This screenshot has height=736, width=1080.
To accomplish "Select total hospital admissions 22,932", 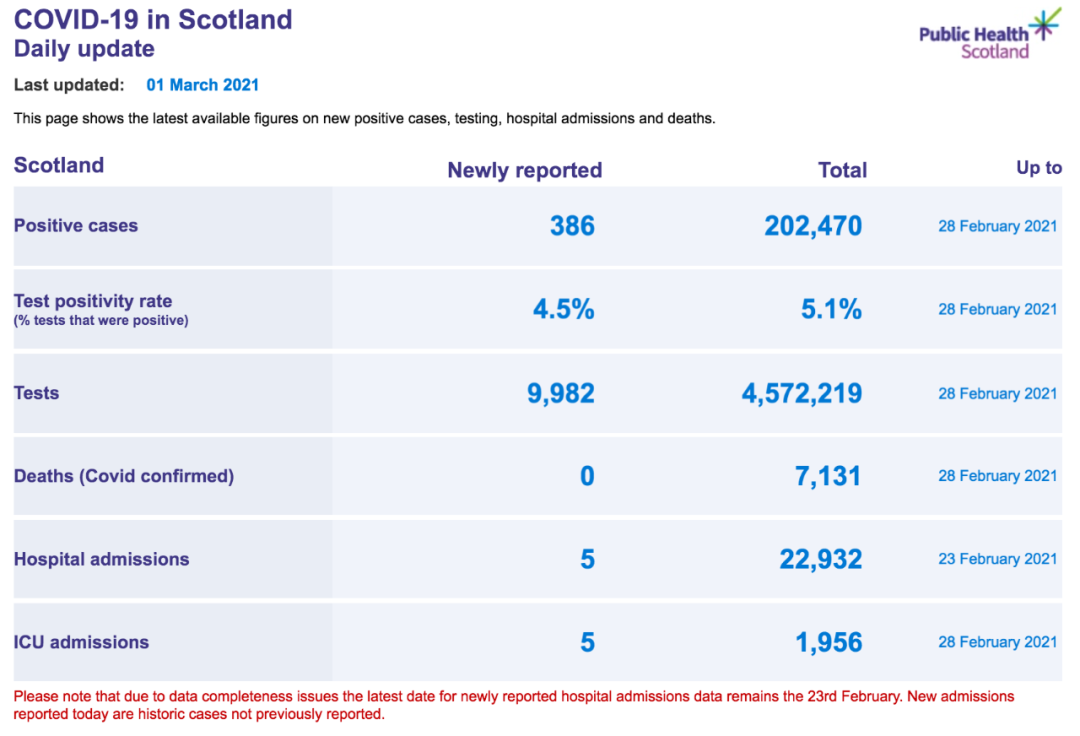I will tap(820, 559).
